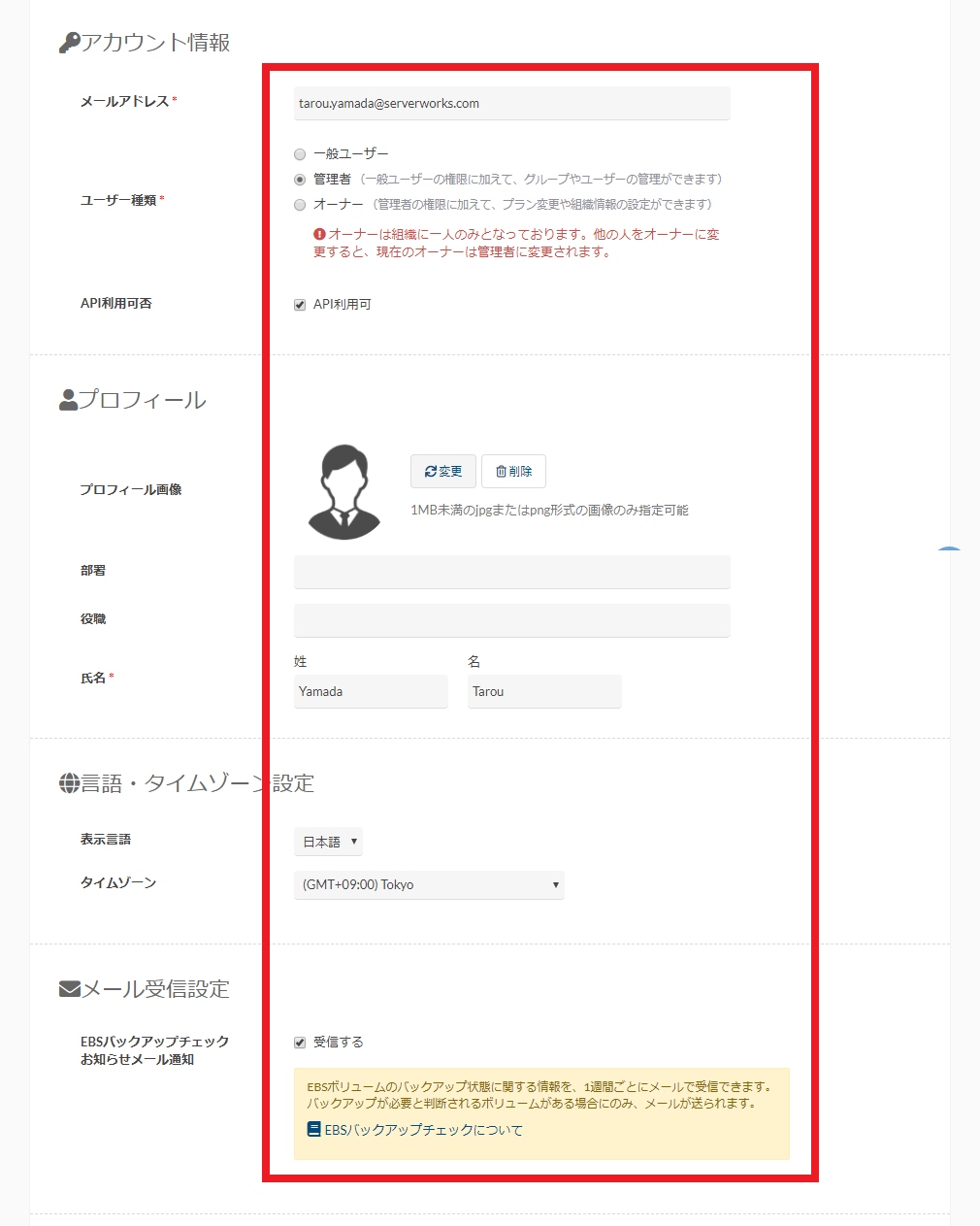Choose the オーナー user type

[300, 205]
